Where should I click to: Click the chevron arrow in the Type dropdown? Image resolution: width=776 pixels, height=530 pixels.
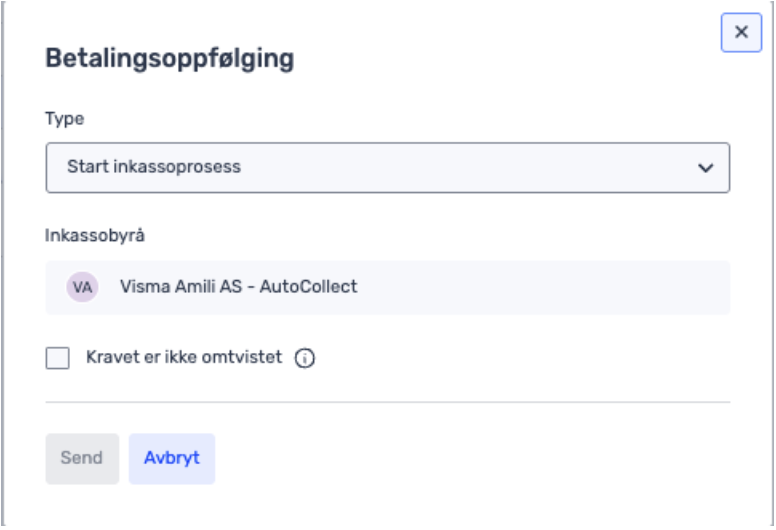705,168
